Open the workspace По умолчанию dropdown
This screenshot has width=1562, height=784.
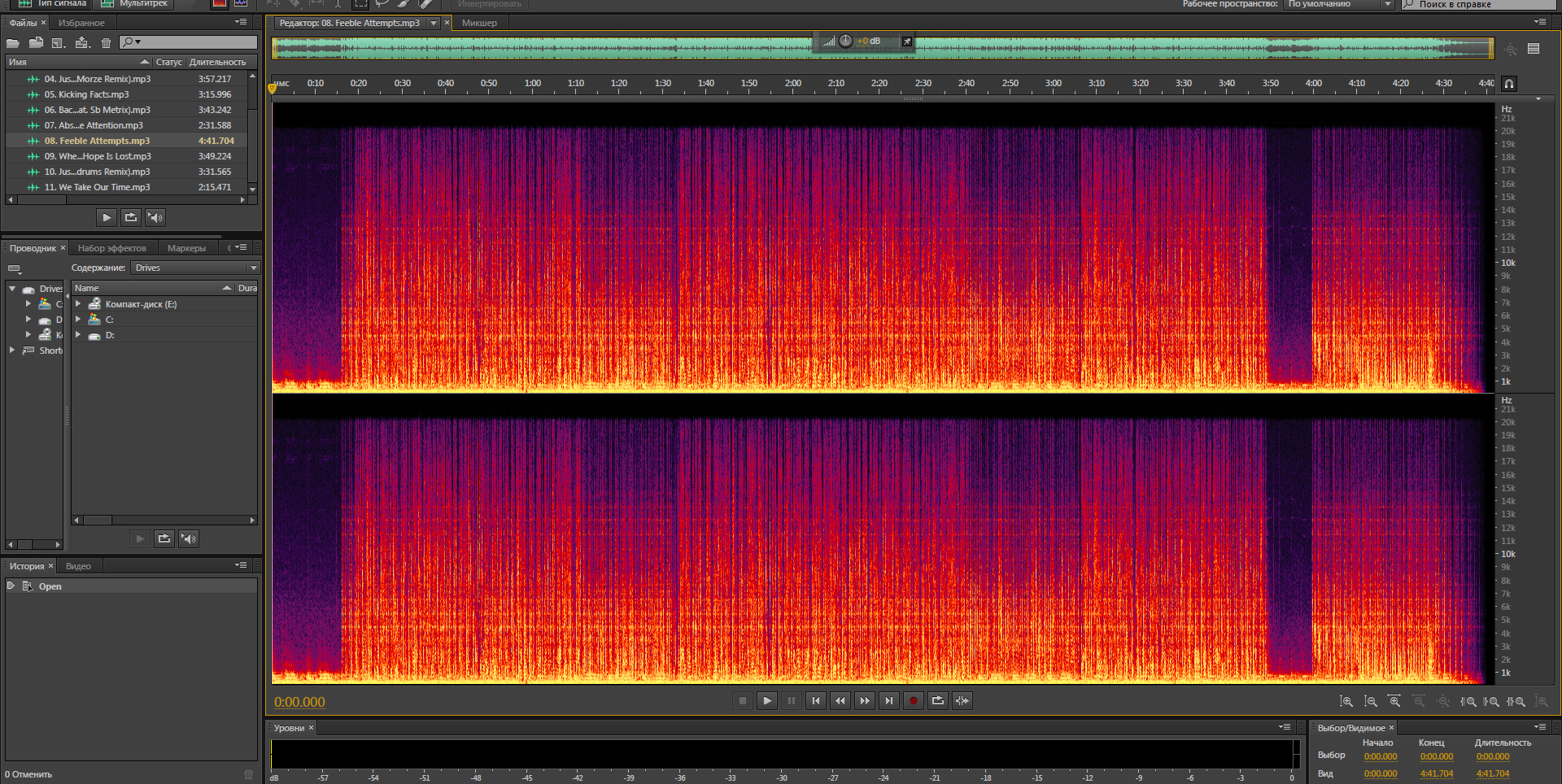click(x=1339, y=4)
